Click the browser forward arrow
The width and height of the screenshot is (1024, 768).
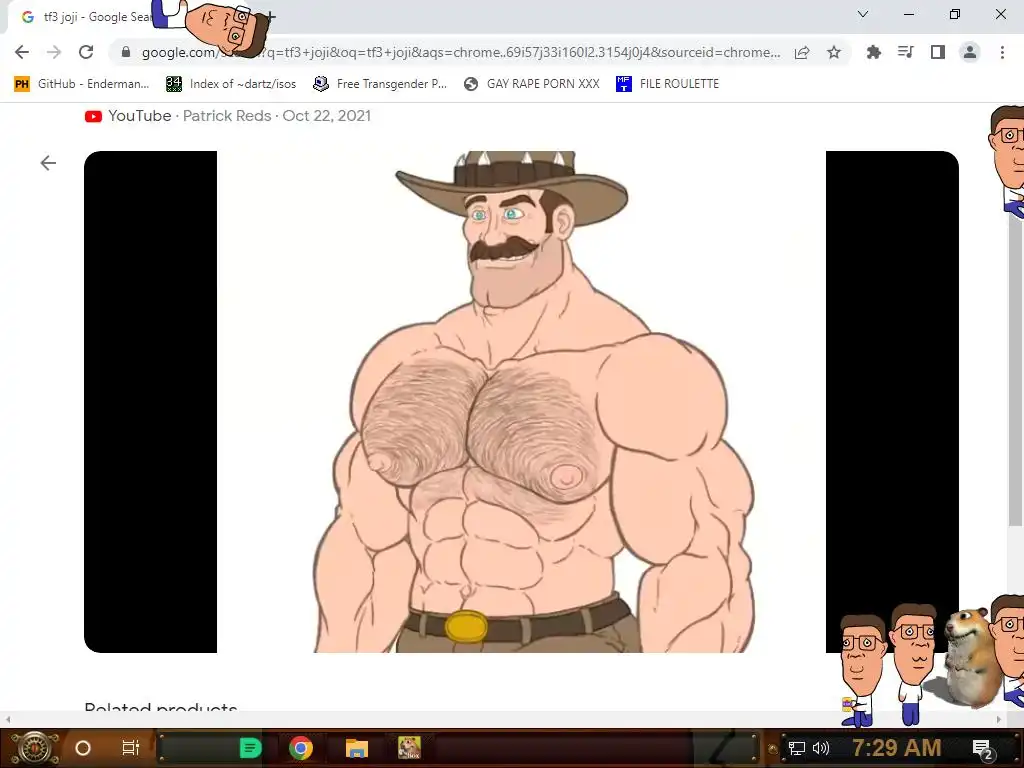[54, 52]
